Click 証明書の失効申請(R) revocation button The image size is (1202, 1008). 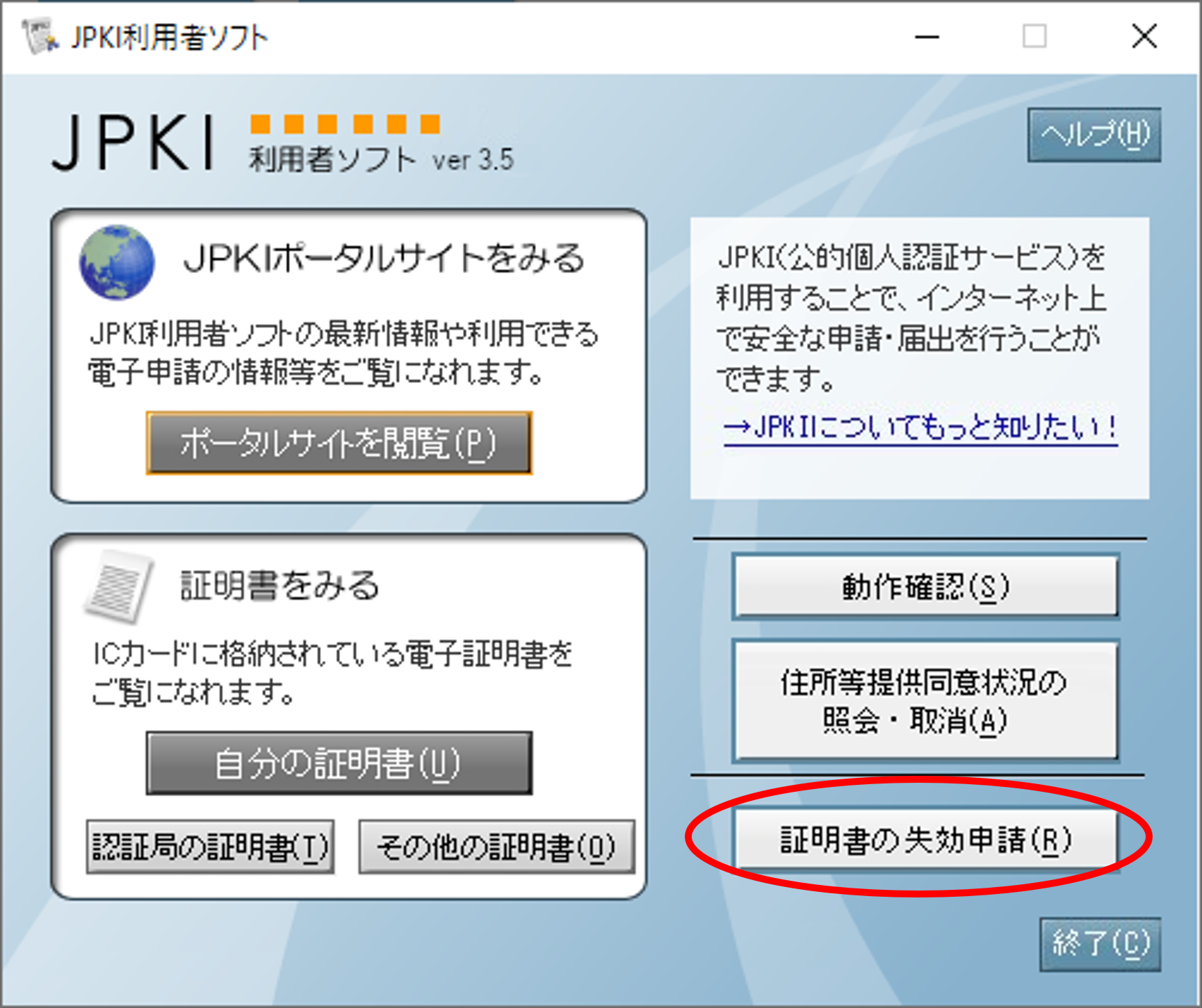tap(925, 839)
